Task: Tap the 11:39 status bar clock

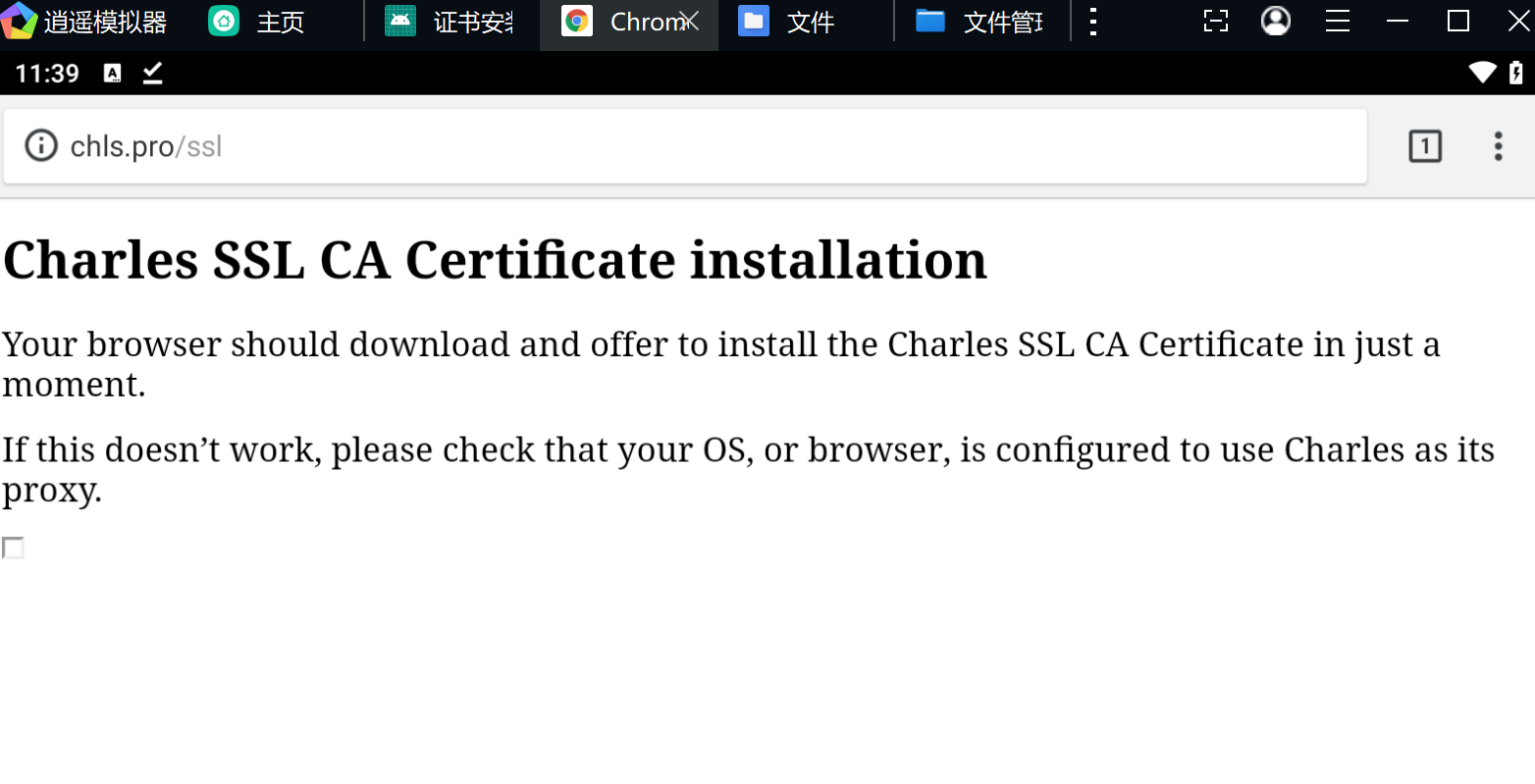Action: coord(47,74)
